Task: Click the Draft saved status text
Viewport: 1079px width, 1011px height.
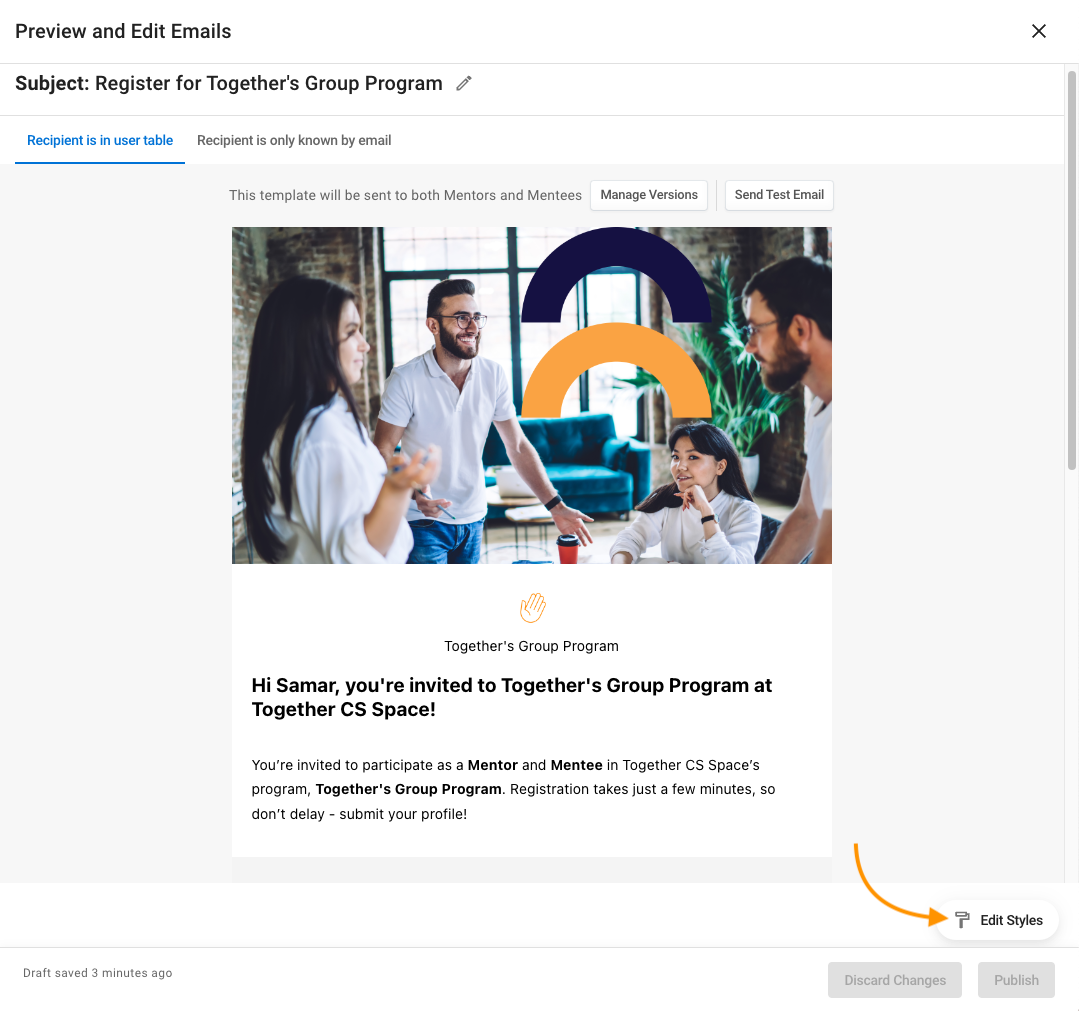Action: point(98,973)
